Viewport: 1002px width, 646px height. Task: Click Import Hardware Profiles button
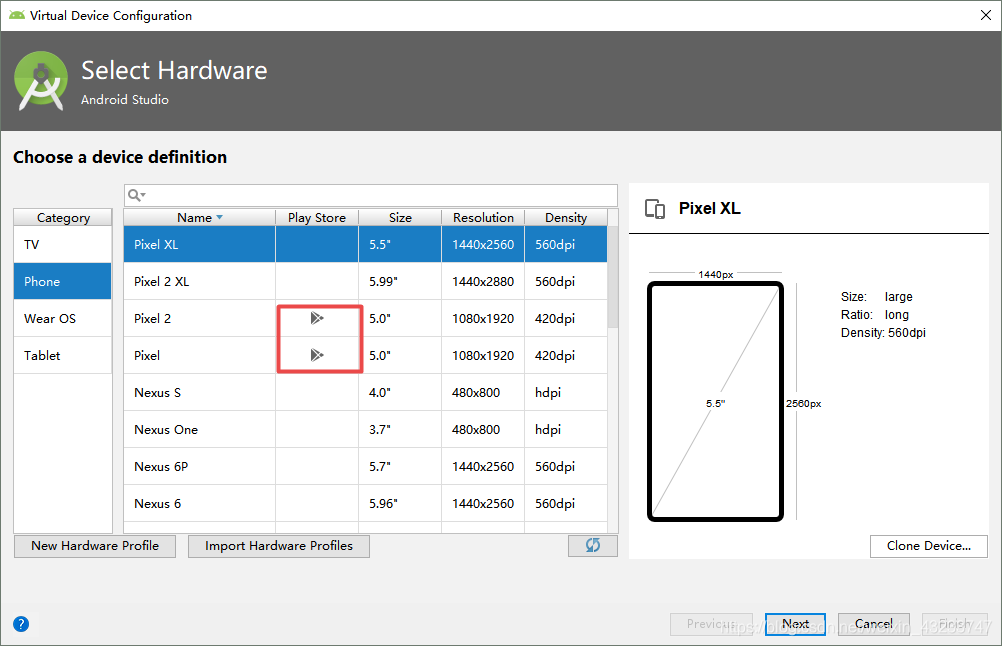[279, 546]
